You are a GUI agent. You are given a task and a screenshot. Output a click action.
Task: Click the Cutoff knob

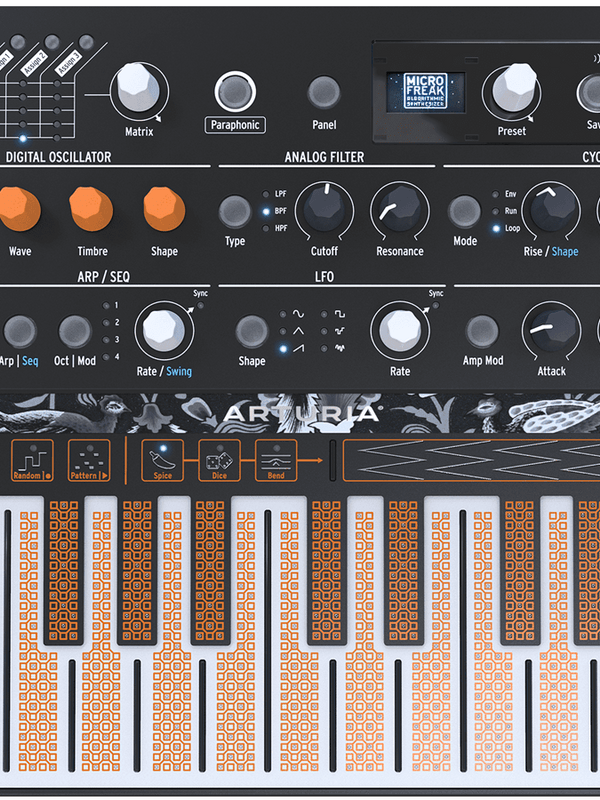pos(324,210)
